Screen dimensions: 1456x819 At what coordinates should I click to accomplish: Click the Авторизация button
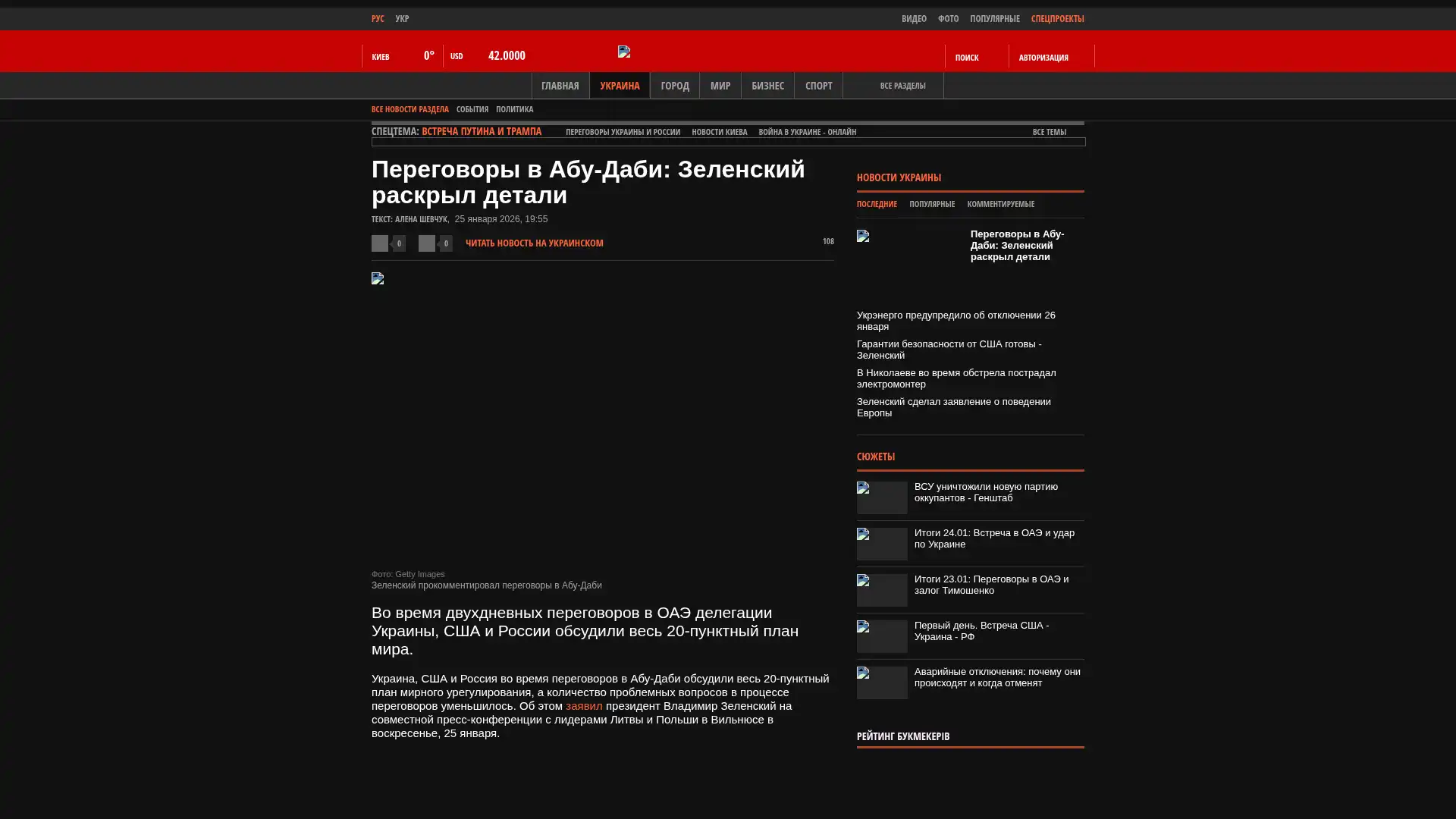coord(1043,58)
